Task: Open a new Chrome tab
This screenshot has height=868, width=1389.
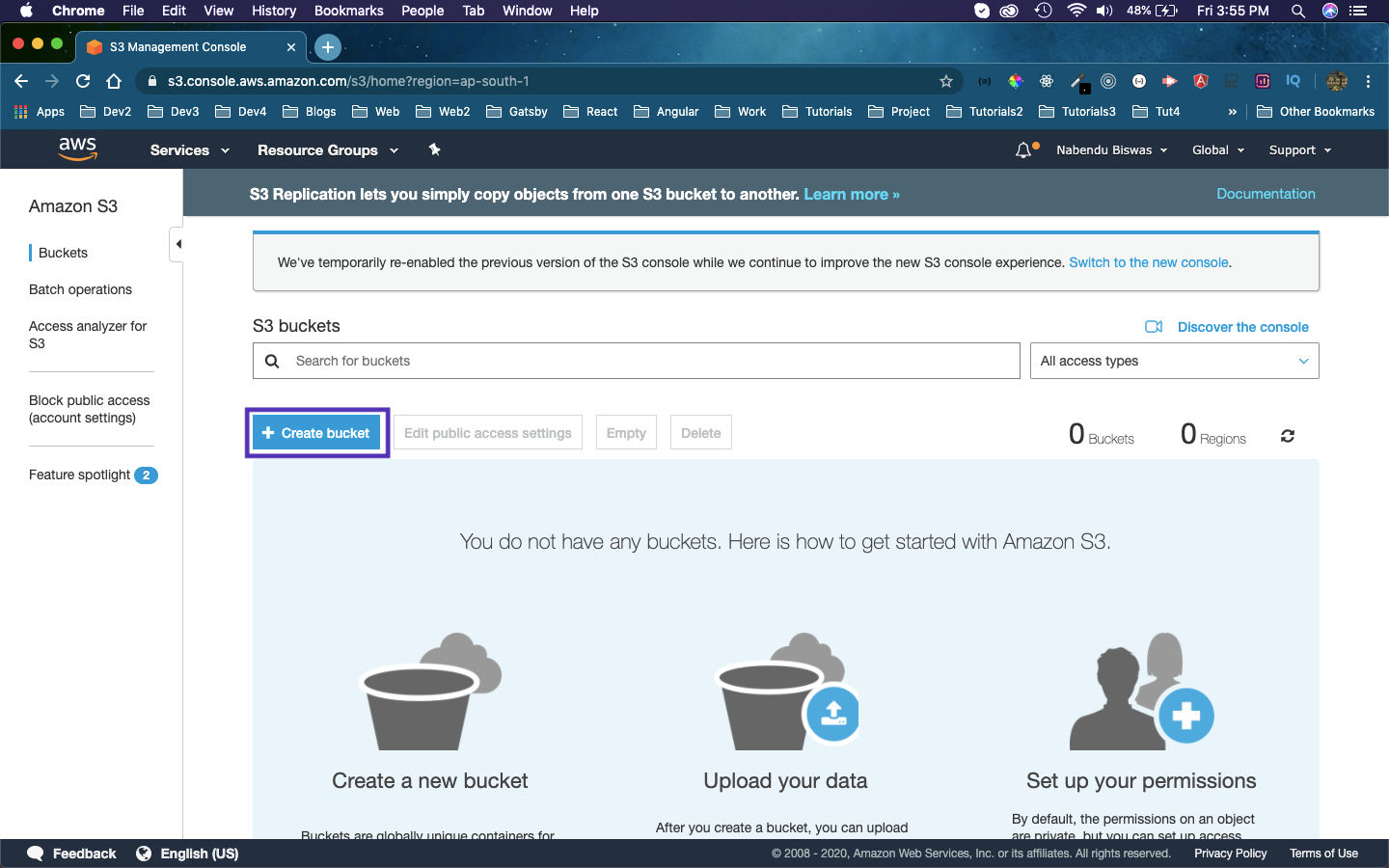Action: pos(328,46)
